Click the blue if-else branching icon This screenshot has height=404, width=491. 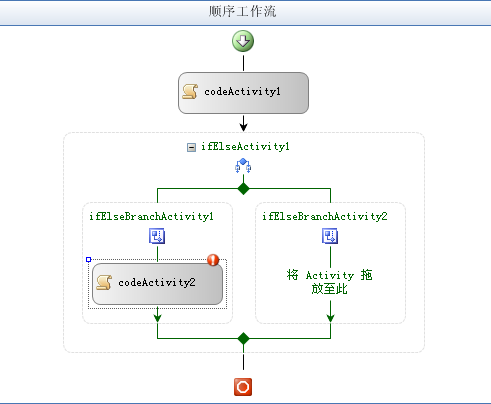pyautogui.click(x=243, y=166)
